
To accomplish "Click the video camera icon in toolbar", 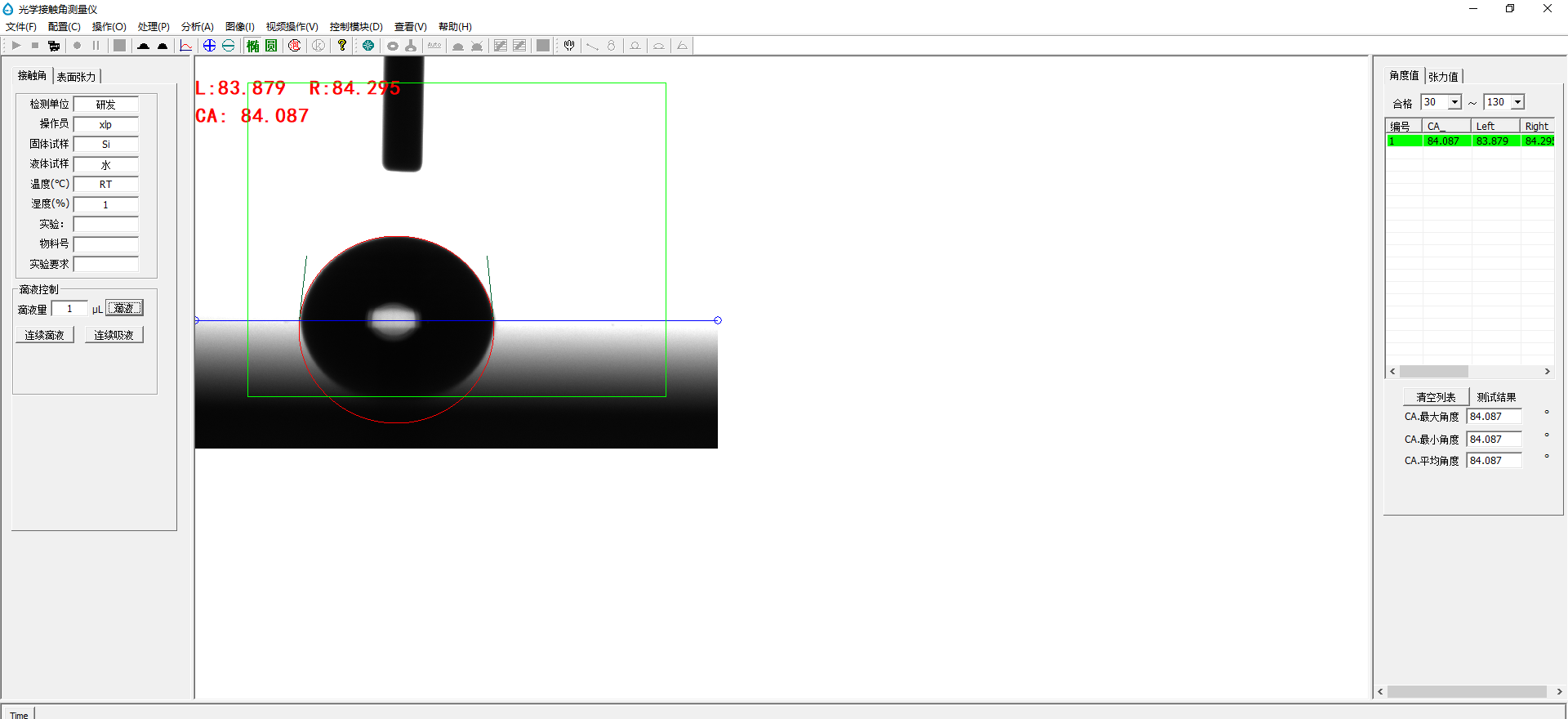I will 54,46.
